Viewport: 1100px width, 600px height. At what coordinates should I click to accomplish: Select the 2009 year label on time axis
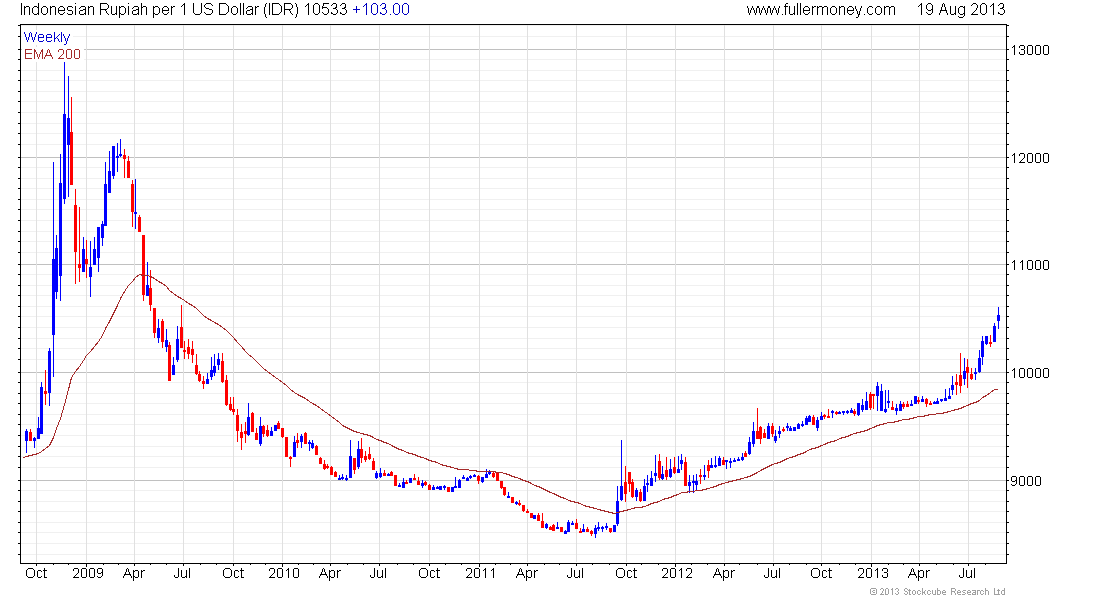coord(88,573)
